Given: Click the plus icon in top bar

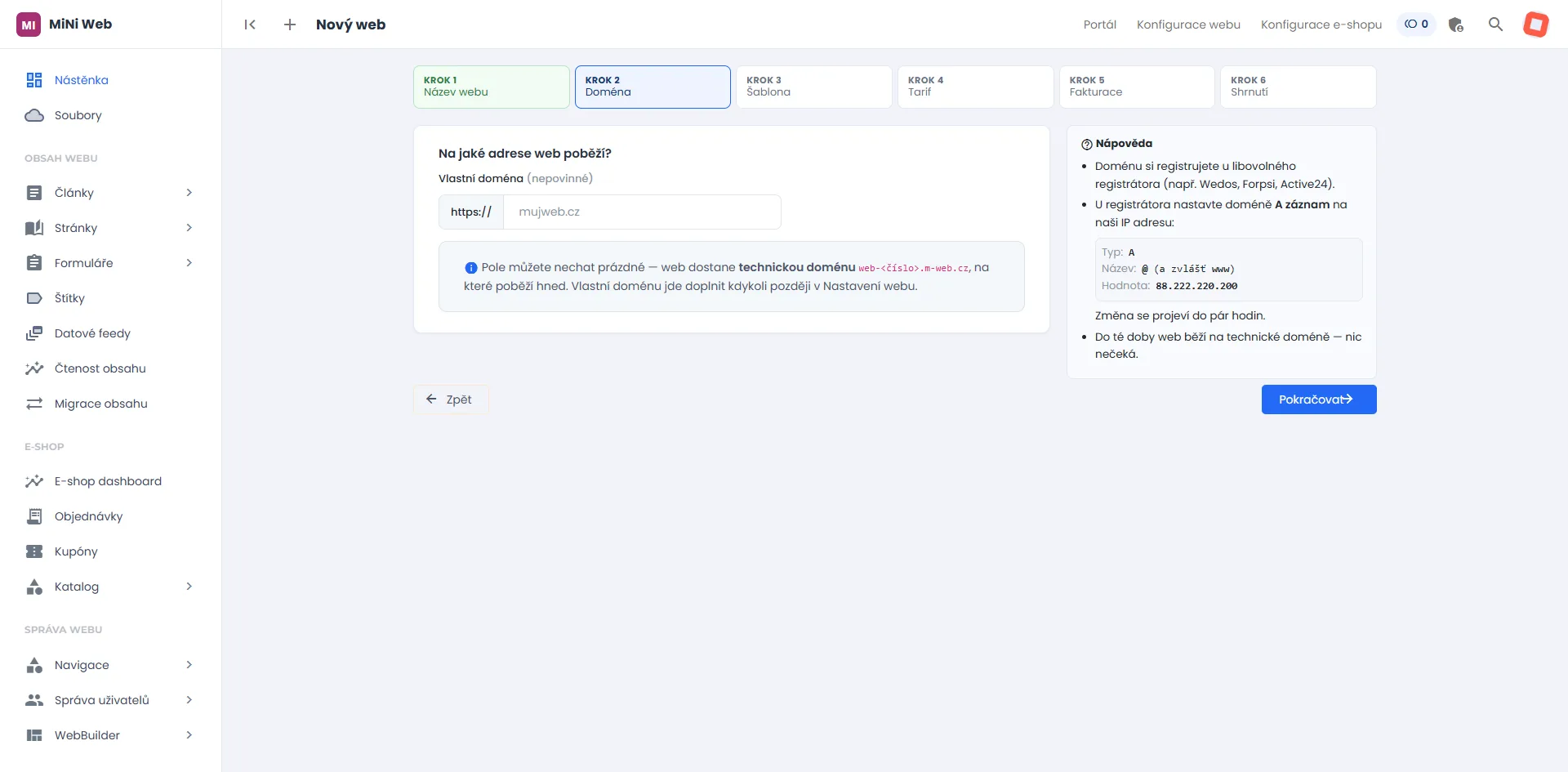Looking at the screenshot, I should click(290, 25).
